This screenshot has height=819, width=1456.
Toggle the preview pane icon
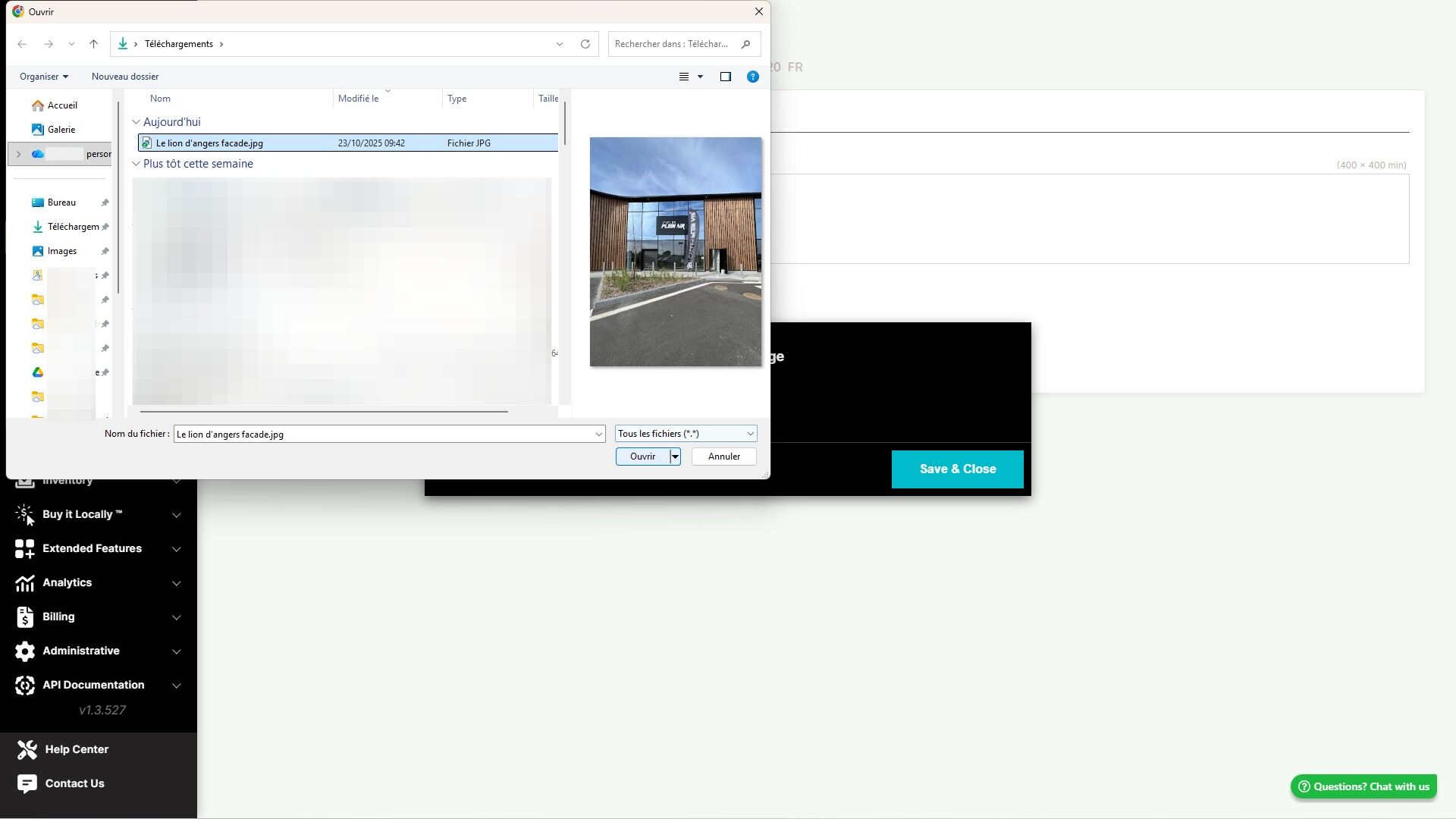(x=725, y=77)
